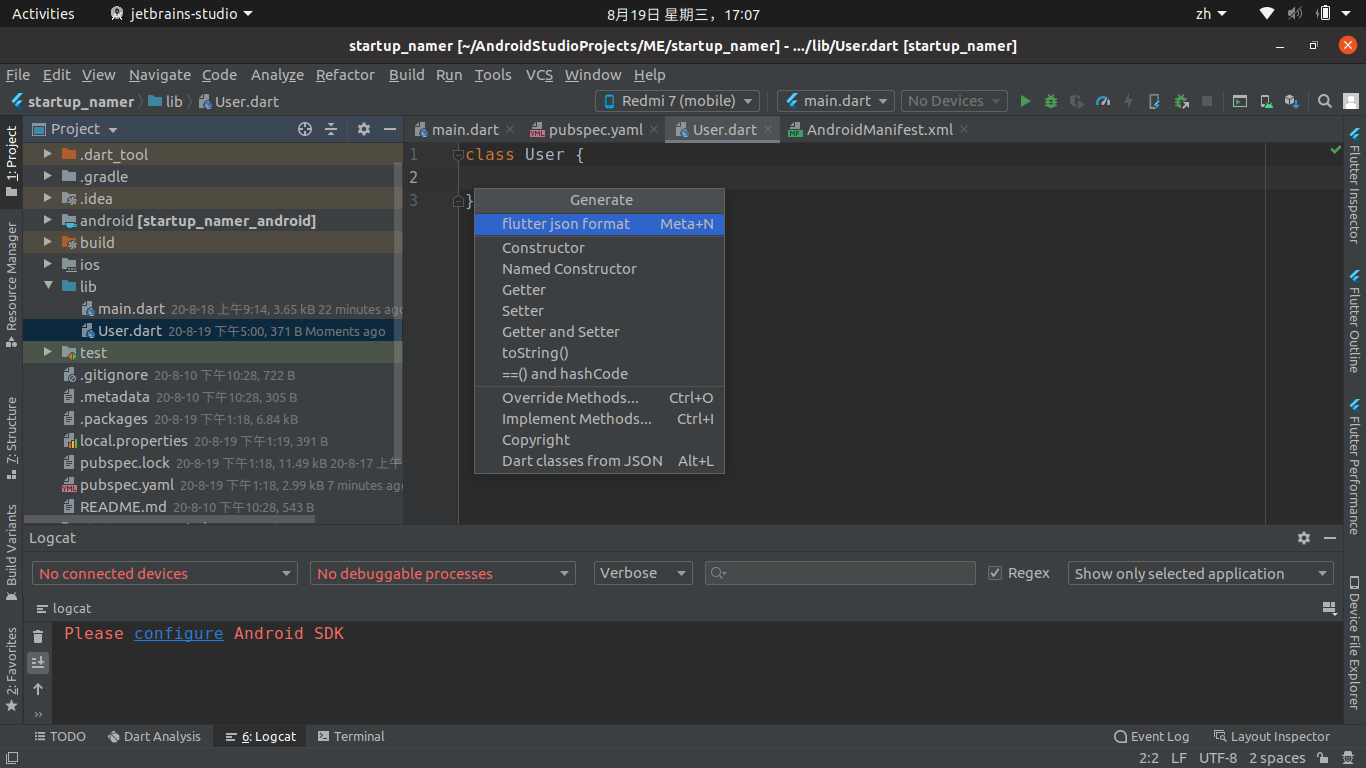Expand the test folder

click(x=47, y=353)
